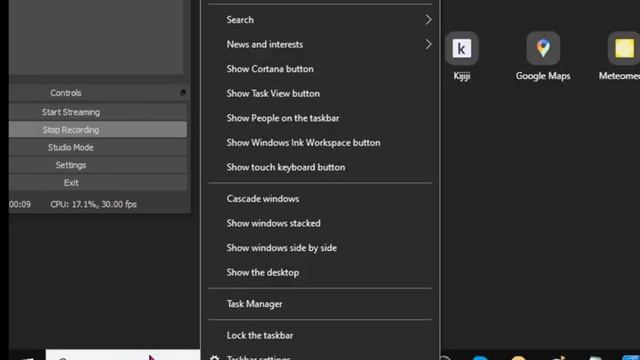Click the Exit button in OBS
640x360 pixels.
coord(98,182)
